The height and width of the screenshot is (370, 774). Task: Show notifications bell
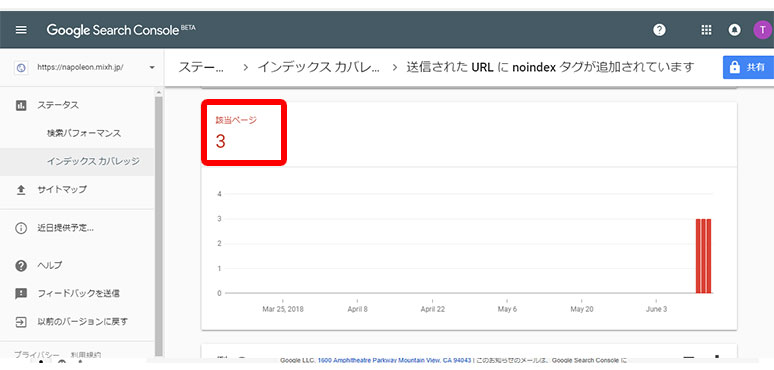735,30
